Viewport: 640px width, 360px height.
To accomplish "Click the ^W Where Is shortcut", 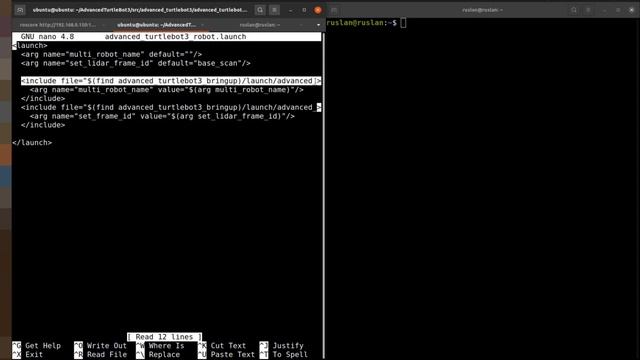I will [x=160, y=346].
